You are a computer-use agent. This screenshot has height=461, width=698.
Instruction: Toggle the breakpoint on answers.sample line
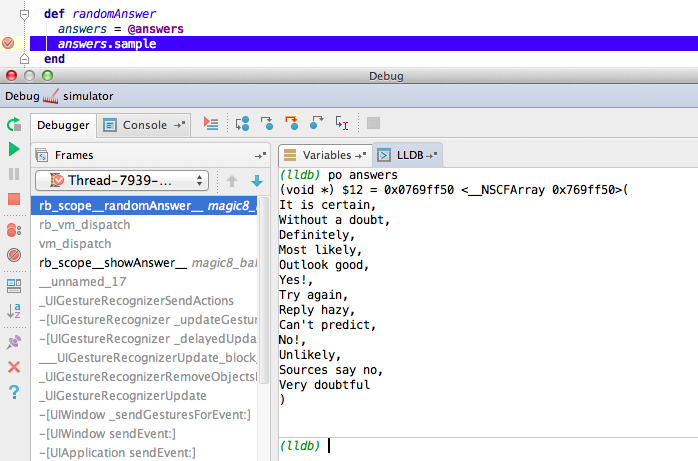8,44
